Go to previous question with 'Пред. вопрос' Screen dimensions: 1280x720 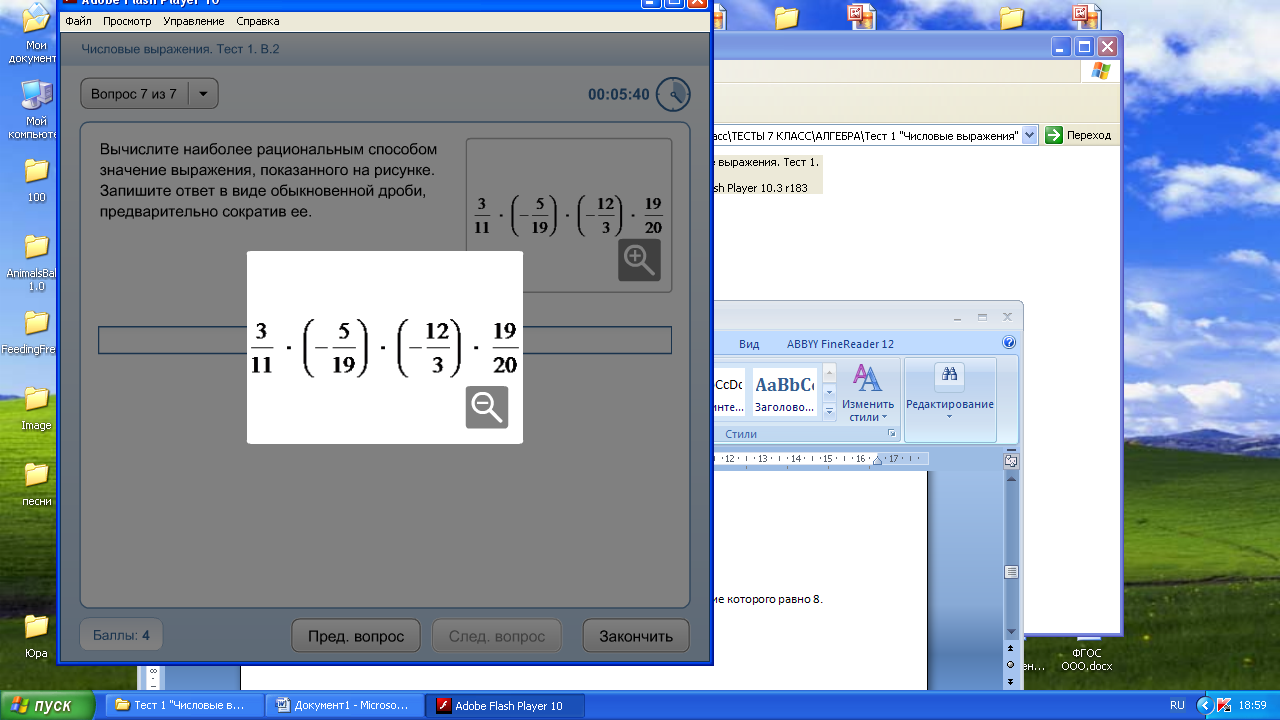pos(356,636)
